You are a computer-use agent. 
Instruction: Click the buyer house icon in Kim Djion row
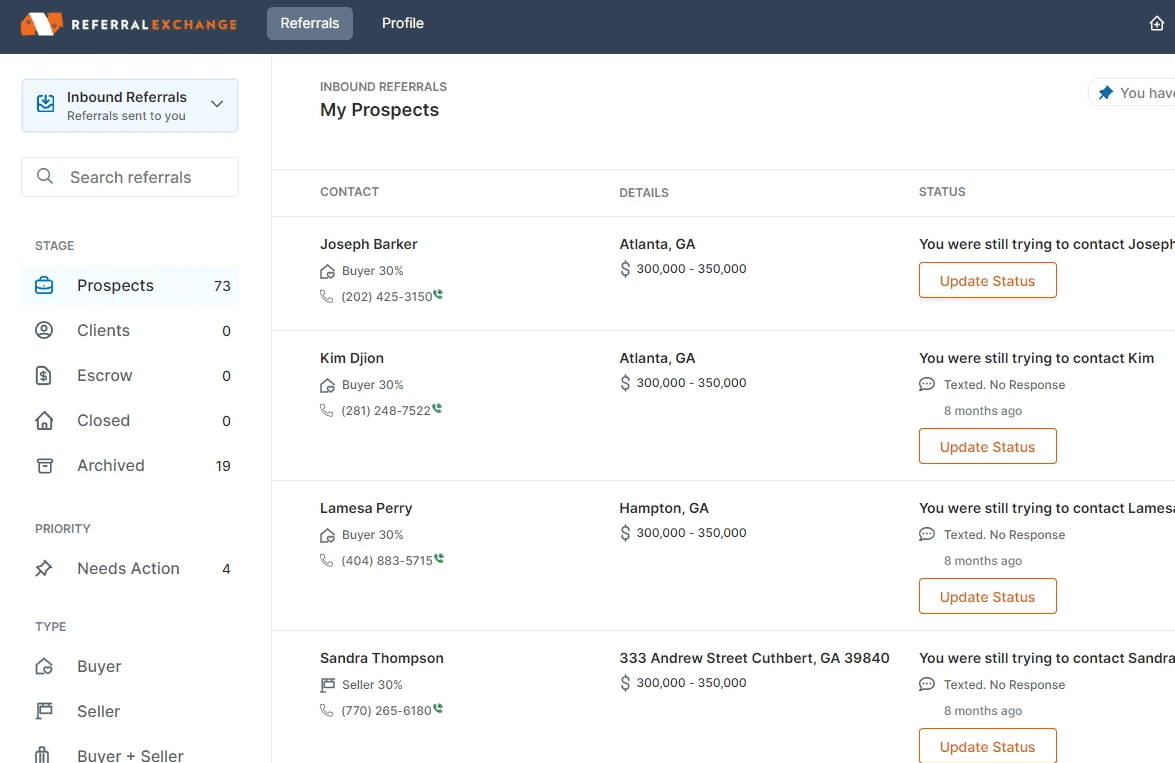pos(327,385)
